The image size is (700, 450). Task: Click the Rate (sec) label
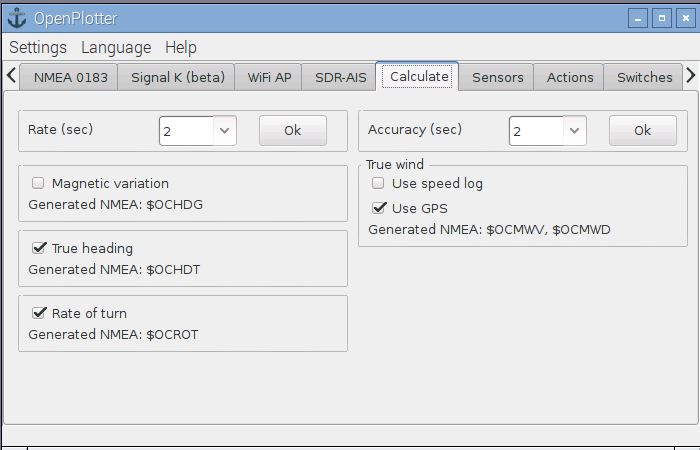(x=60, y=129)
